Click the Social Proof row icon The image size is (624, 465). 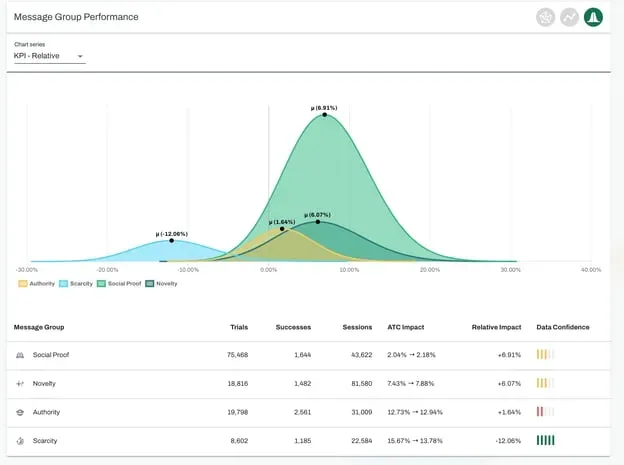pyautogui.click(x=20, y=355)
